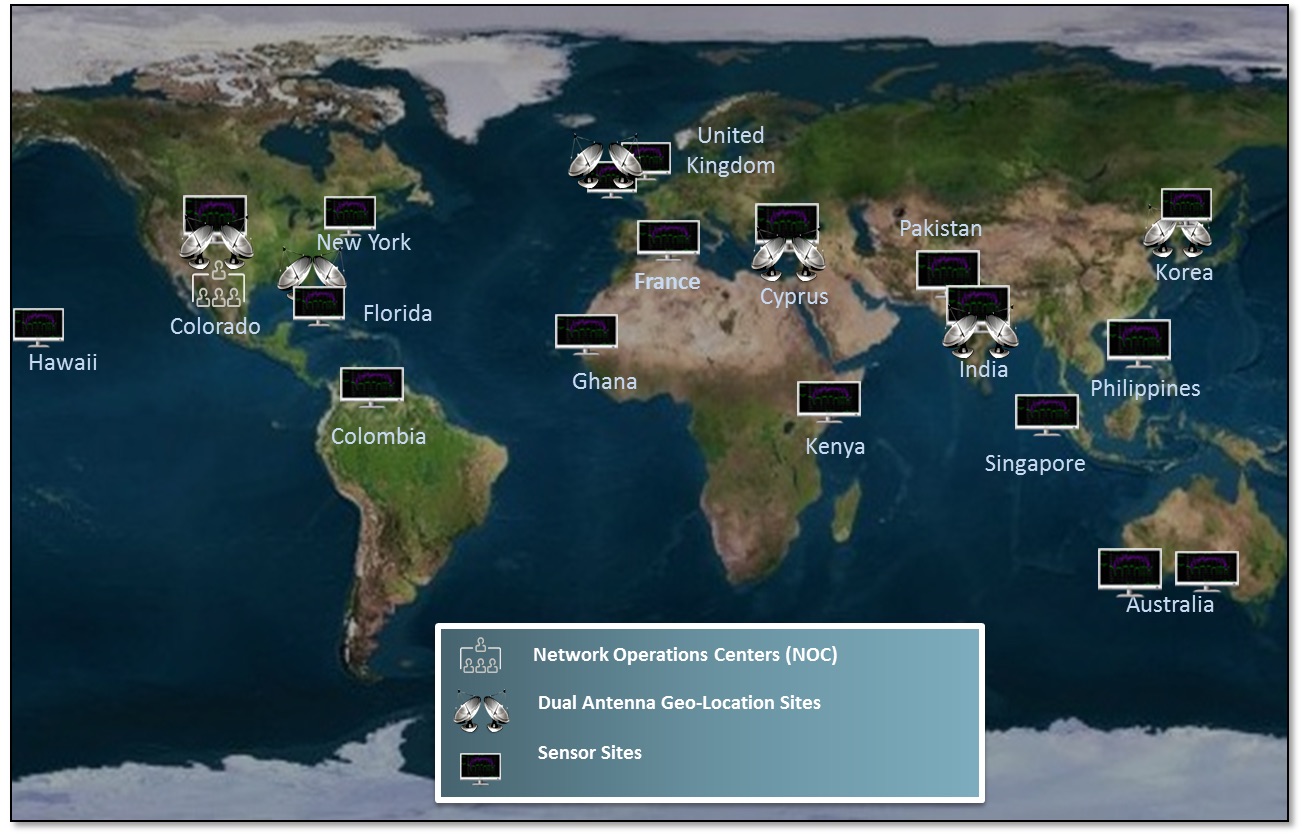Click the NOC icon in the legend

pos(480,655)
